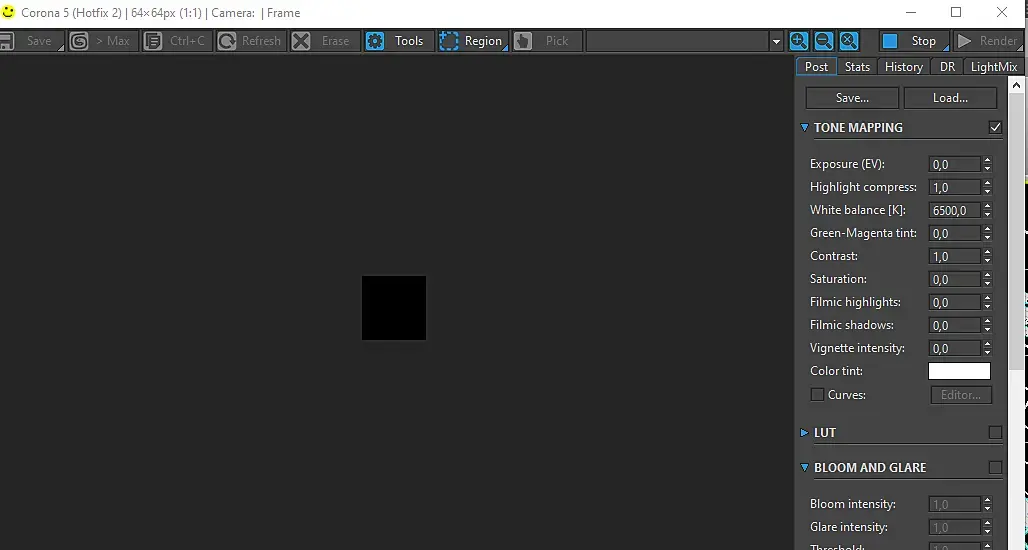The image size is (1028, 550).
Task: Disable the Tone Mapping checkbox
Action: point(995,127)
